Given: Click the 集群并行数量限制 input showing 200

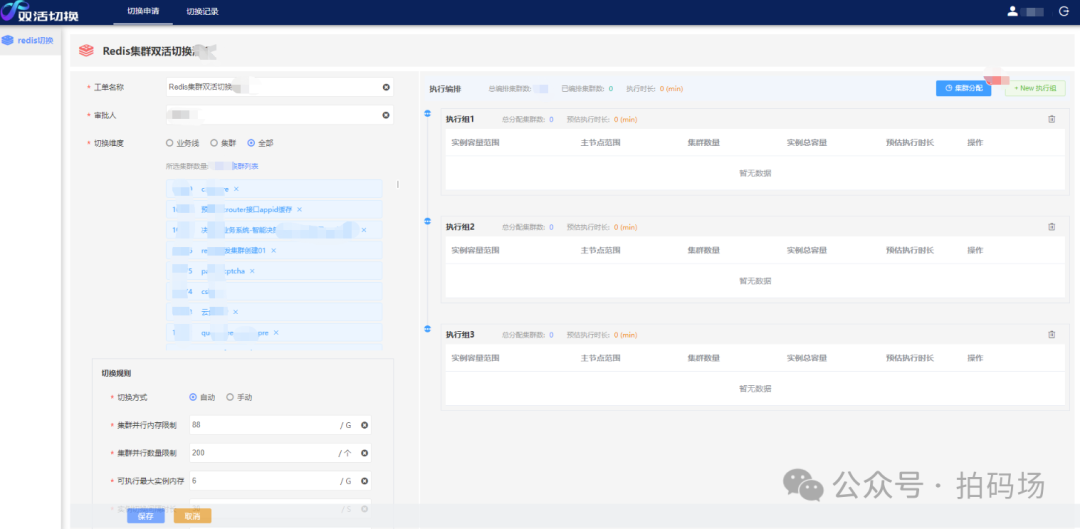Looking at the screenshot, I should tap(280, 453).
